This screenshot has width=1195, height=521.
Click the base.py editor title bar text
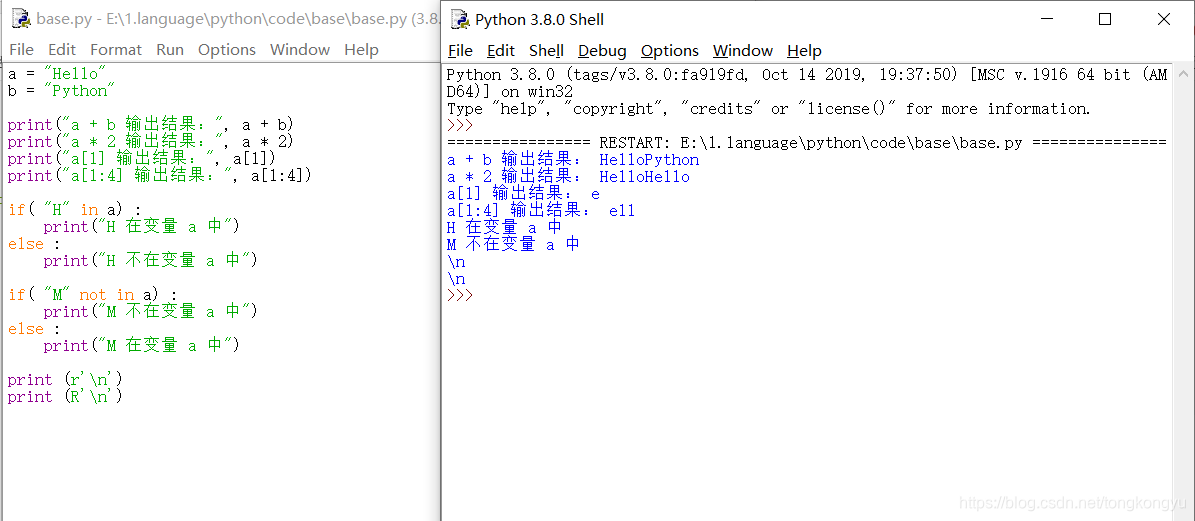point(238,19)
